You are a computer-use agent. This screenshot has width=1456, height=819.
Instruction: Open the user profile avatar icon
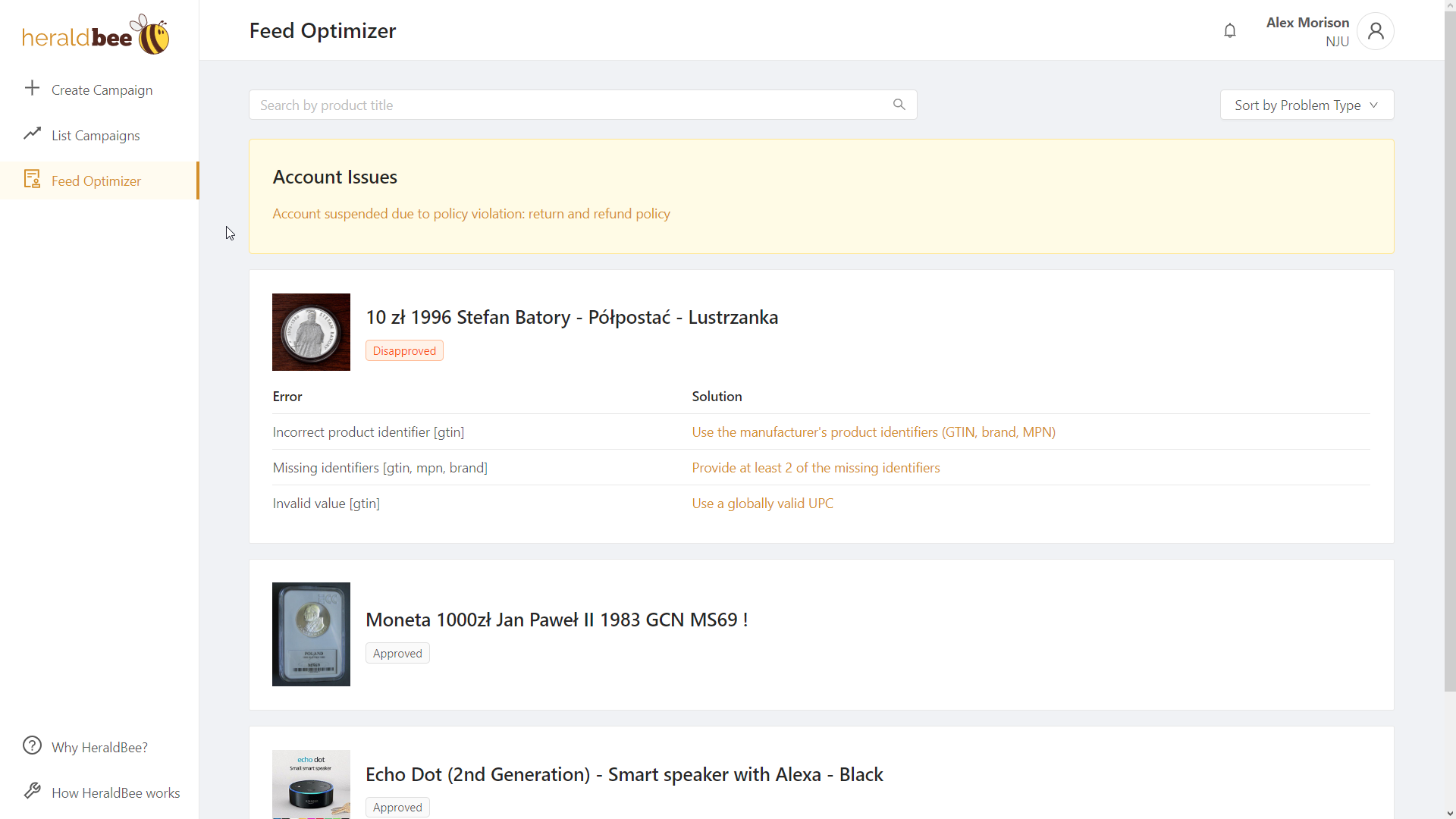[1375, 31]
